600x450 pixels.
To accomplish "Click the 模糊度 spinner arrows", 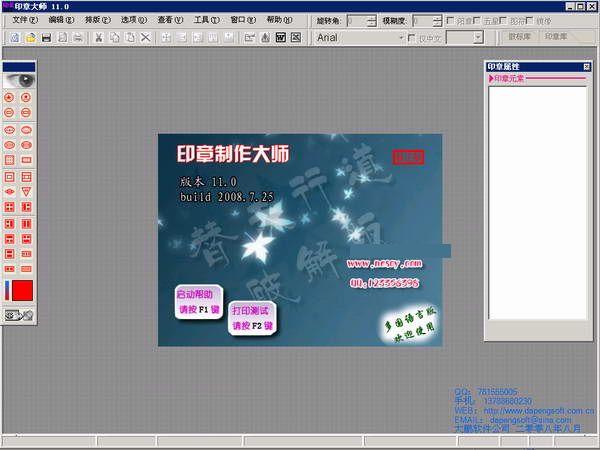I will pyautogui.click(x=438, y=21).
